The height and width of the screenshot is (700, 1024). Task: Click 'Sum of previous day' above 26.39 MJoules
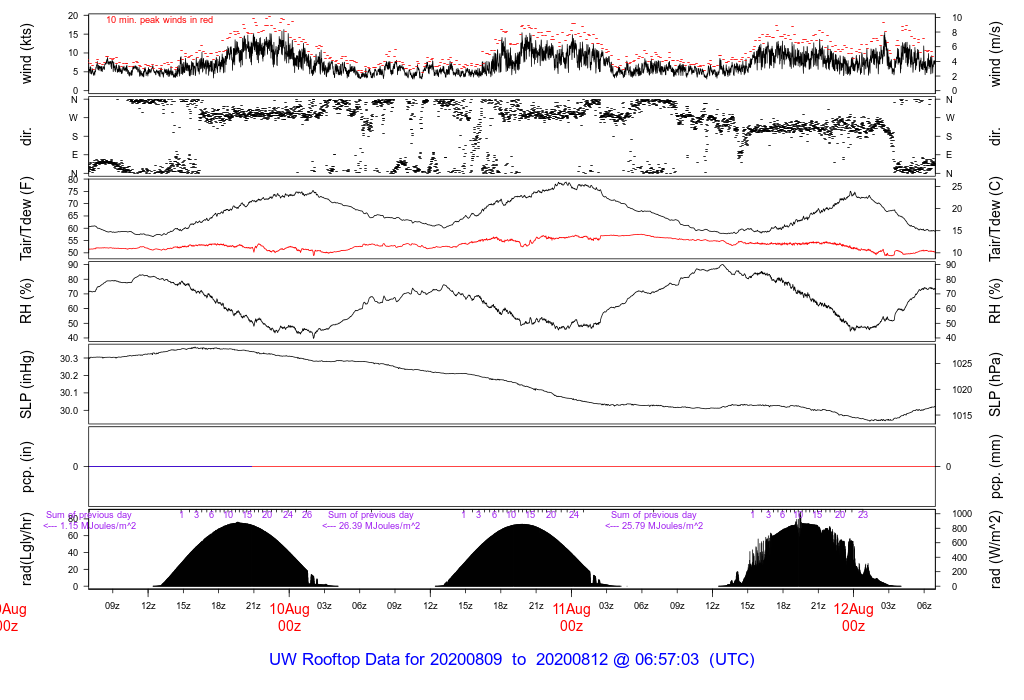(371, 515)
